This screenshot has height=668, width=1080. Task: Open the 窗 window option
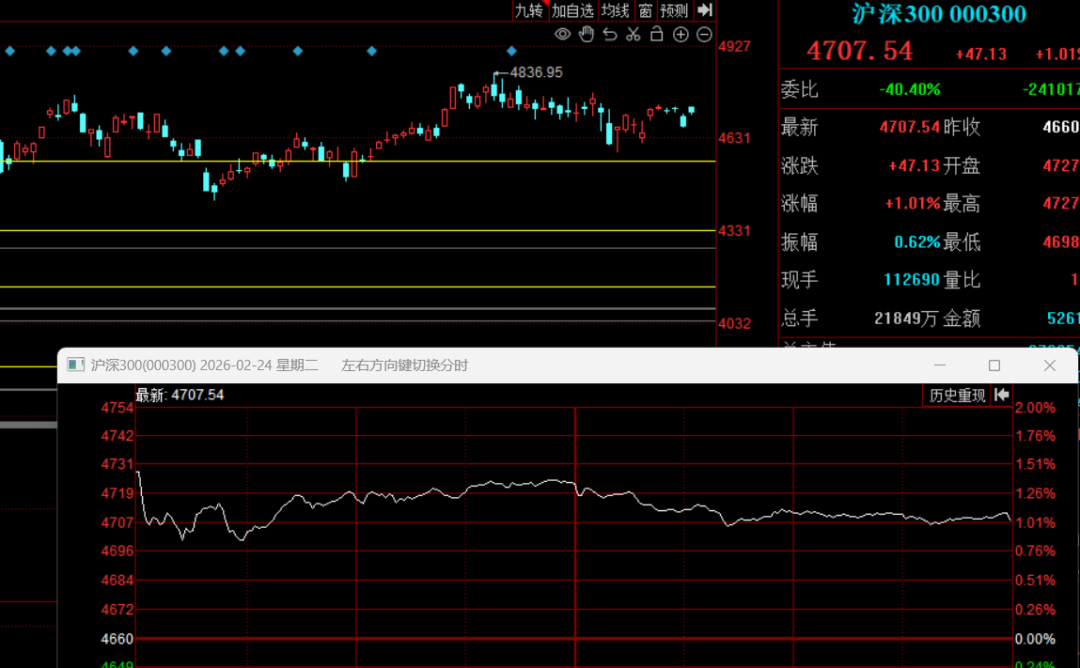(645, 10)
